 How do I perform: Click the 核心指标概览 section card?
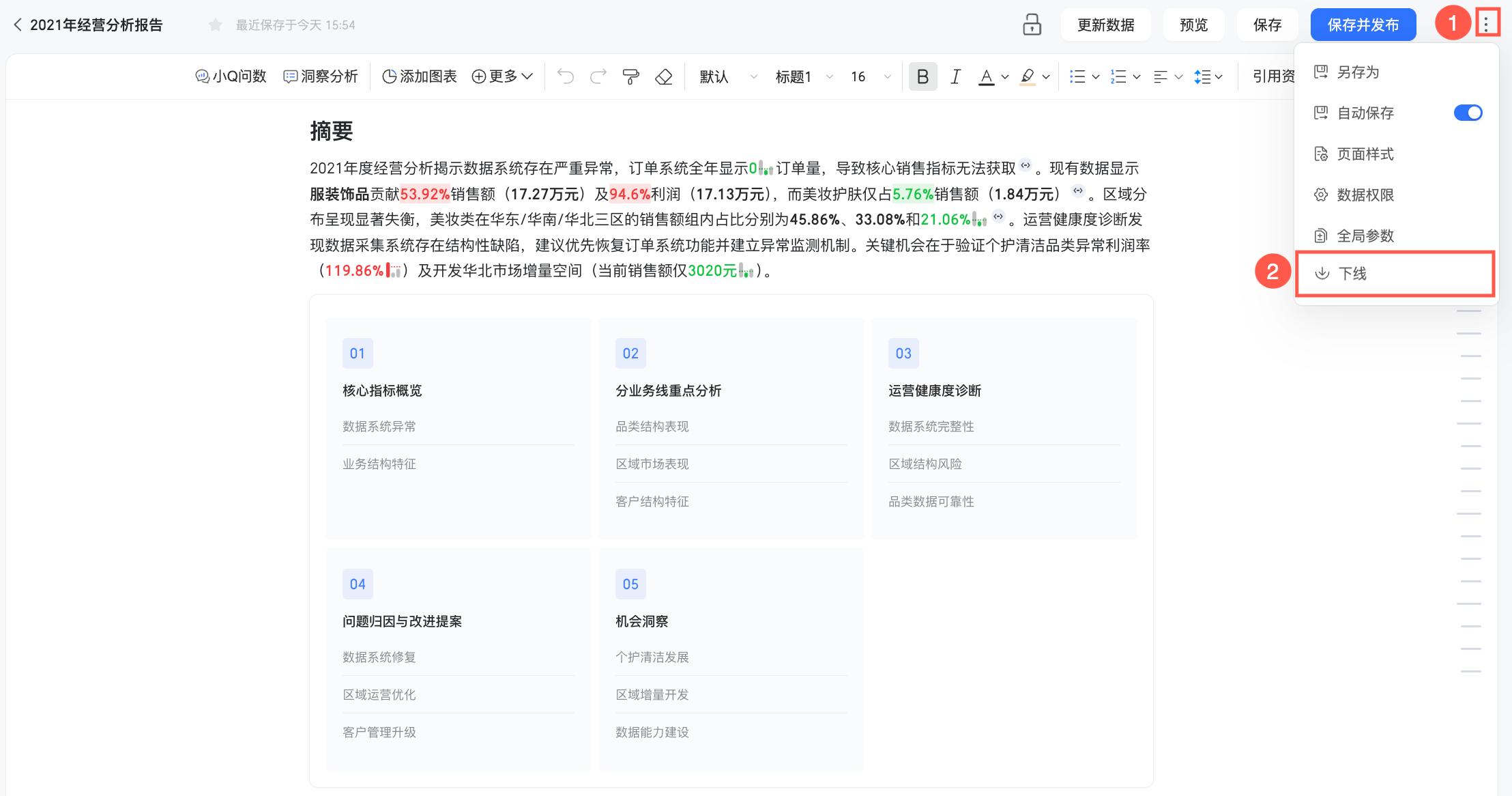click(382, 390)
